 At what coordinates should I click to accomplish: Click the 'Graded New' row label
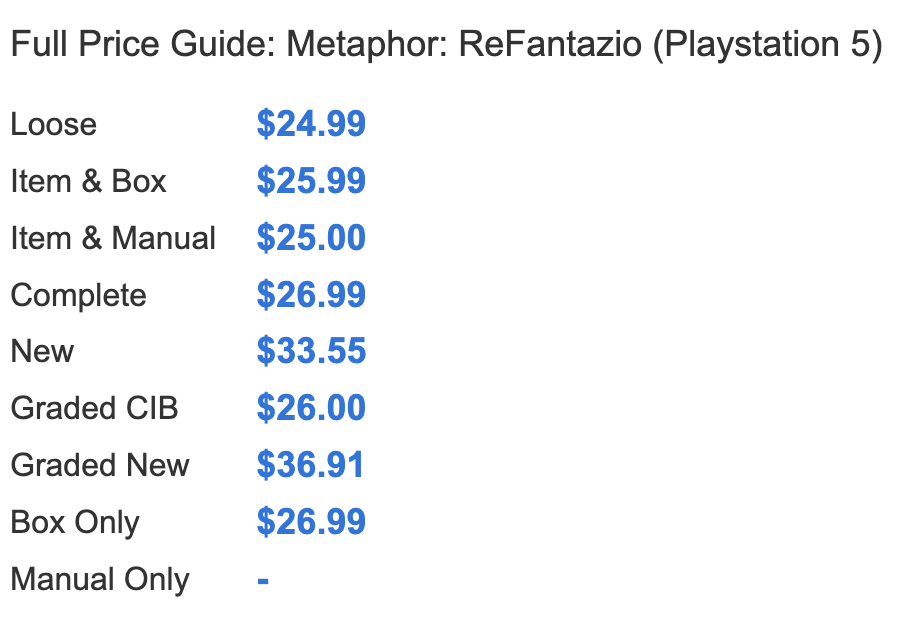[99, 466]
